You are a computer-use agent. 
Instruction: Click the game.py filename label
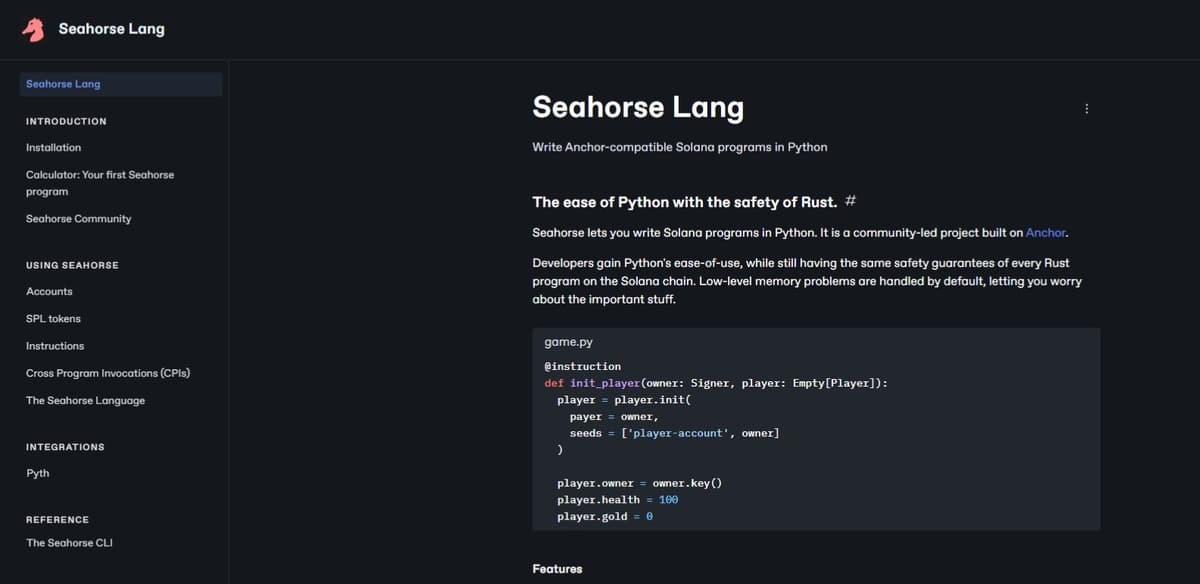click(568, 342)
